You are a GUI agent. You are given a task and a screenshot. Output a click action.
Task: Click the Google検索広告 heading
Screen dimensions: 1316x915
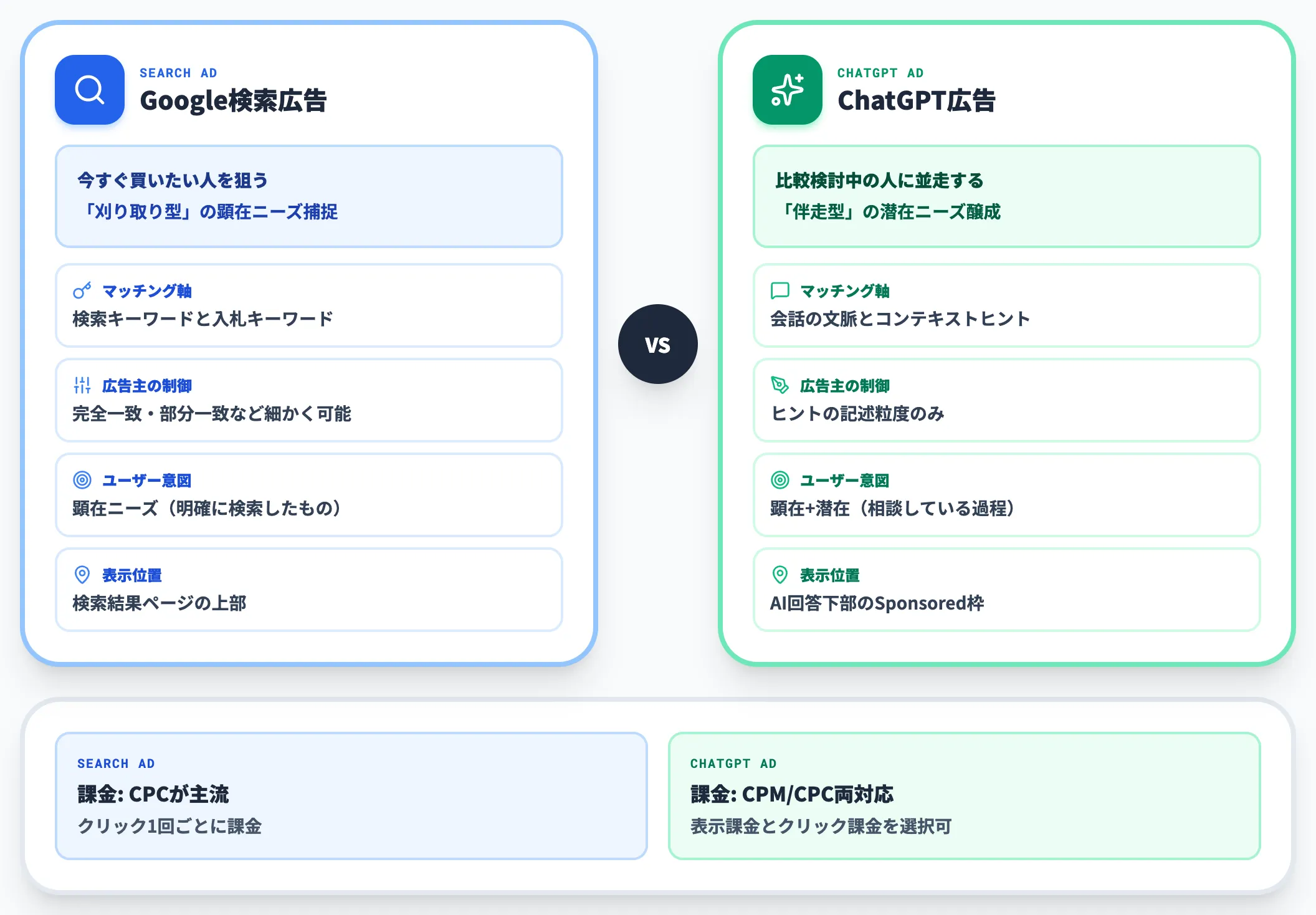(x=233, y=101)
